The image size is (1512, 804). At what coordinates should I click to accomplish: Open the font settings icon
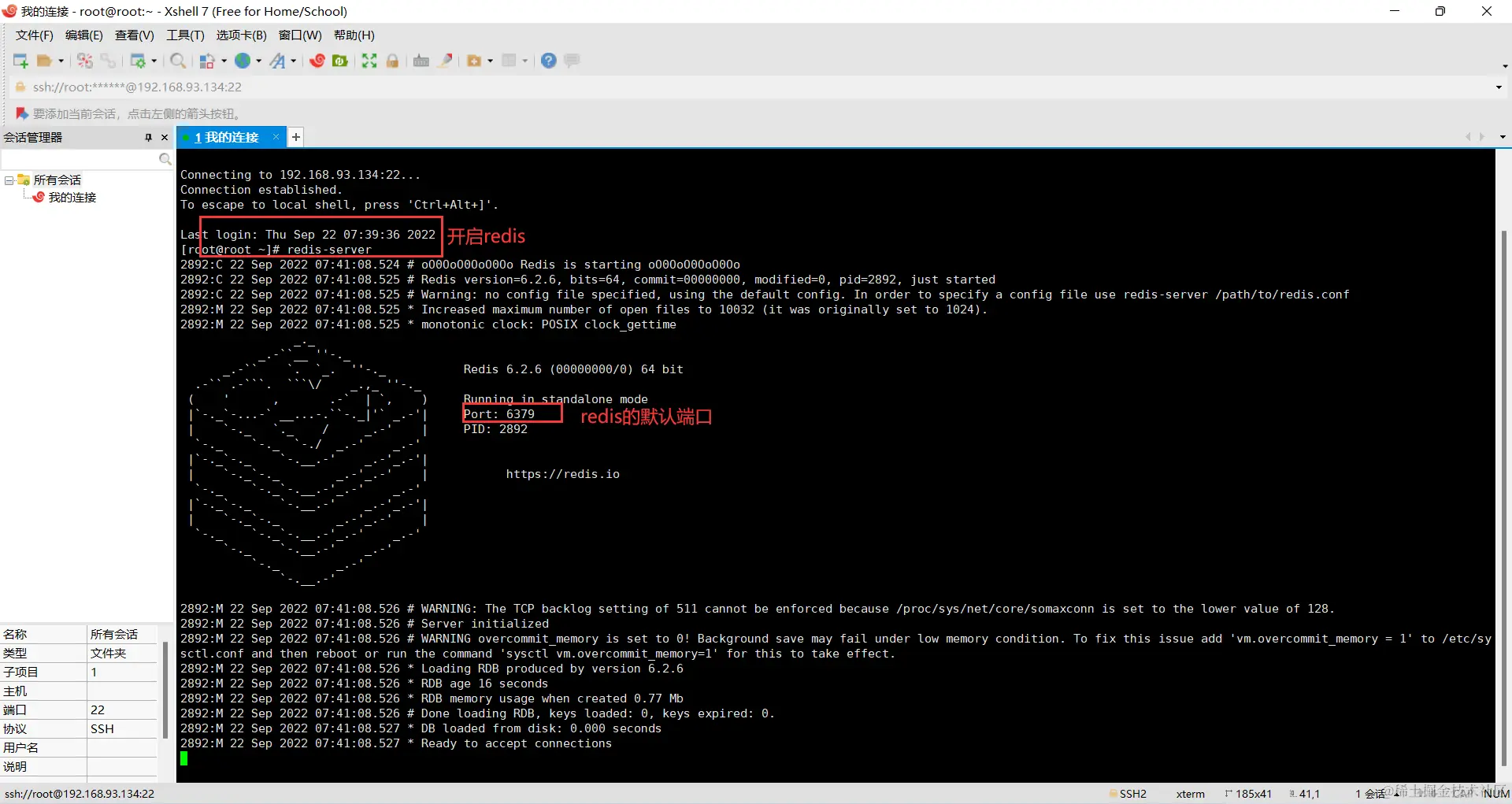point(277,61)
